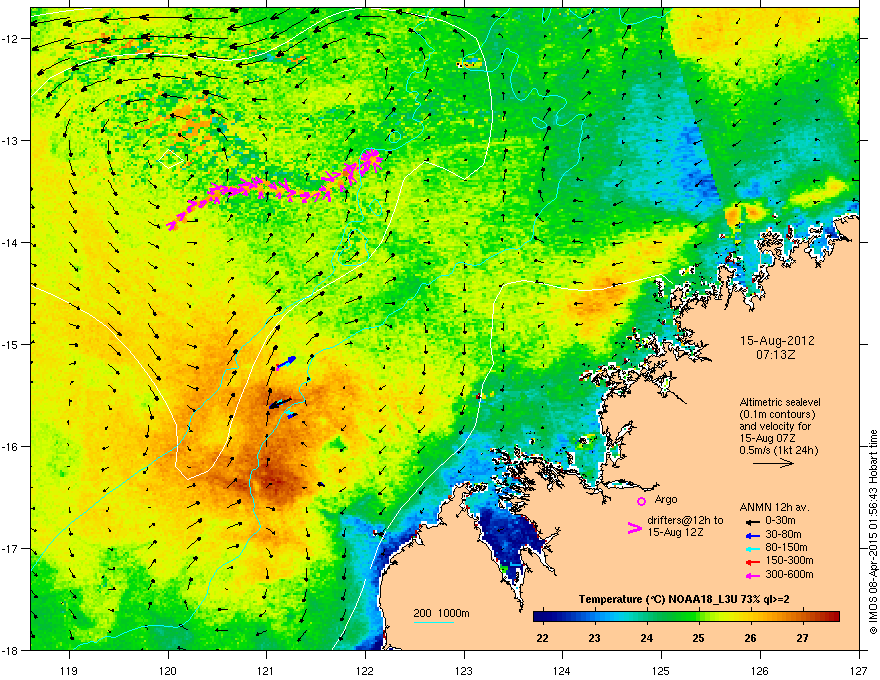This screenshot has height=680, width=880.
Task: Click the '124' longitude axis label
Action: [562, 670]
